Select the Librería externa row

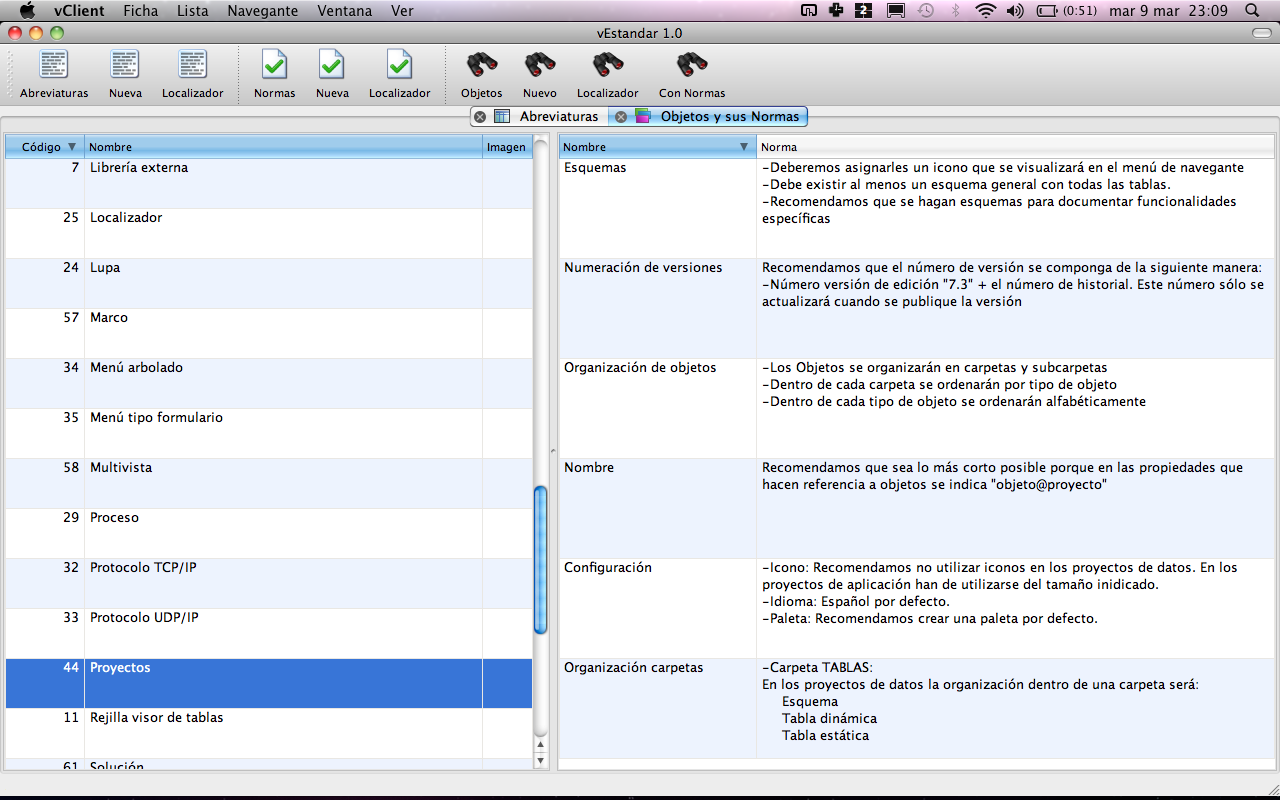[269, 183]
